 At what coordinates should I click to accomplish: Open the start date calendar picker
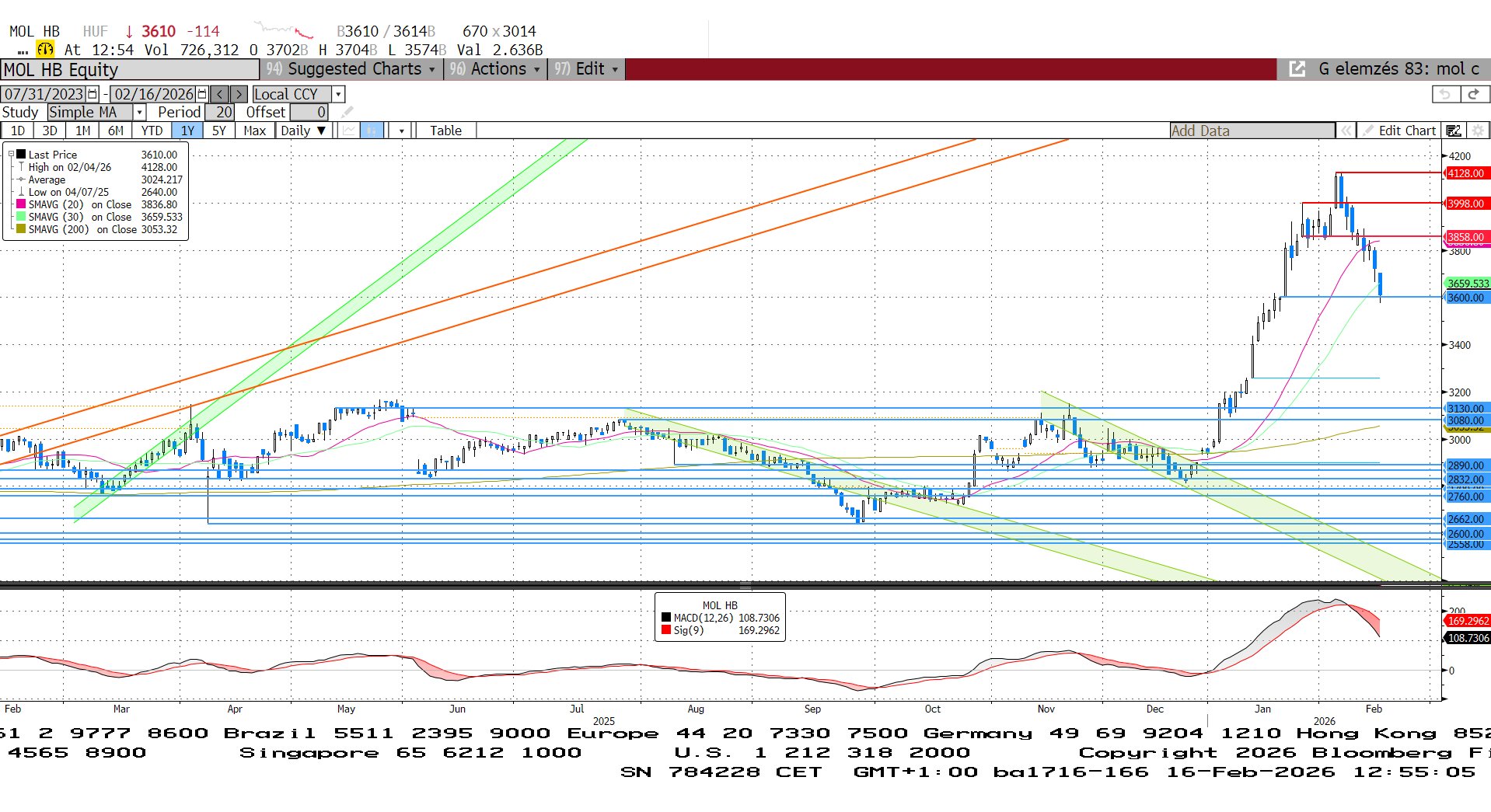pyautogui.click(x=93, y=94)
